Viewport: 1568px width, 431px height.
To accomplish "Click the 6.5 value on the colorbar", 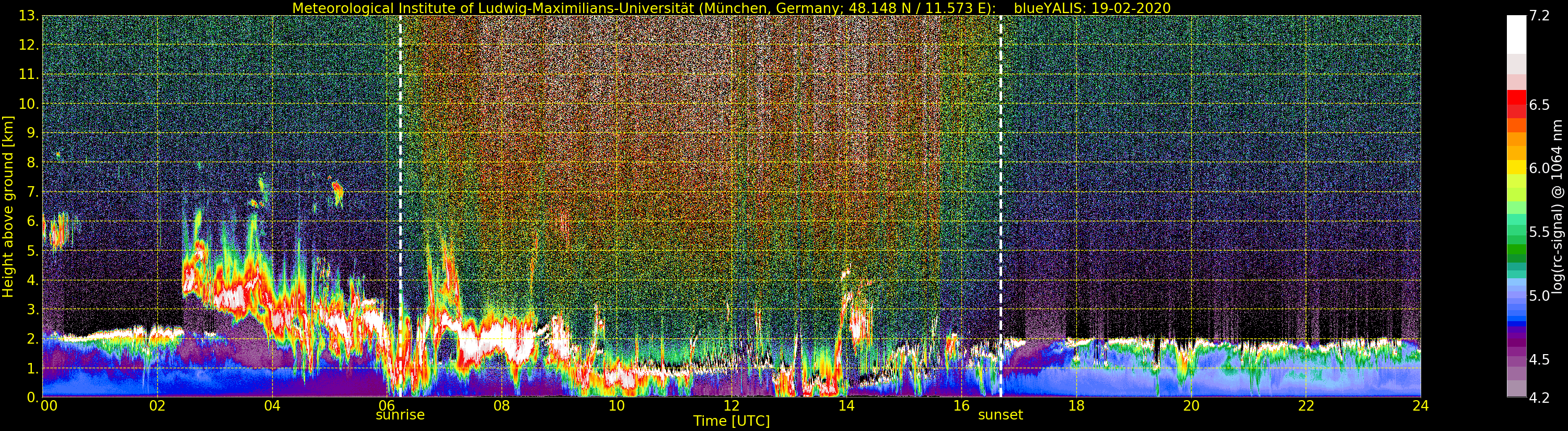I will [x=1539, y=105].
